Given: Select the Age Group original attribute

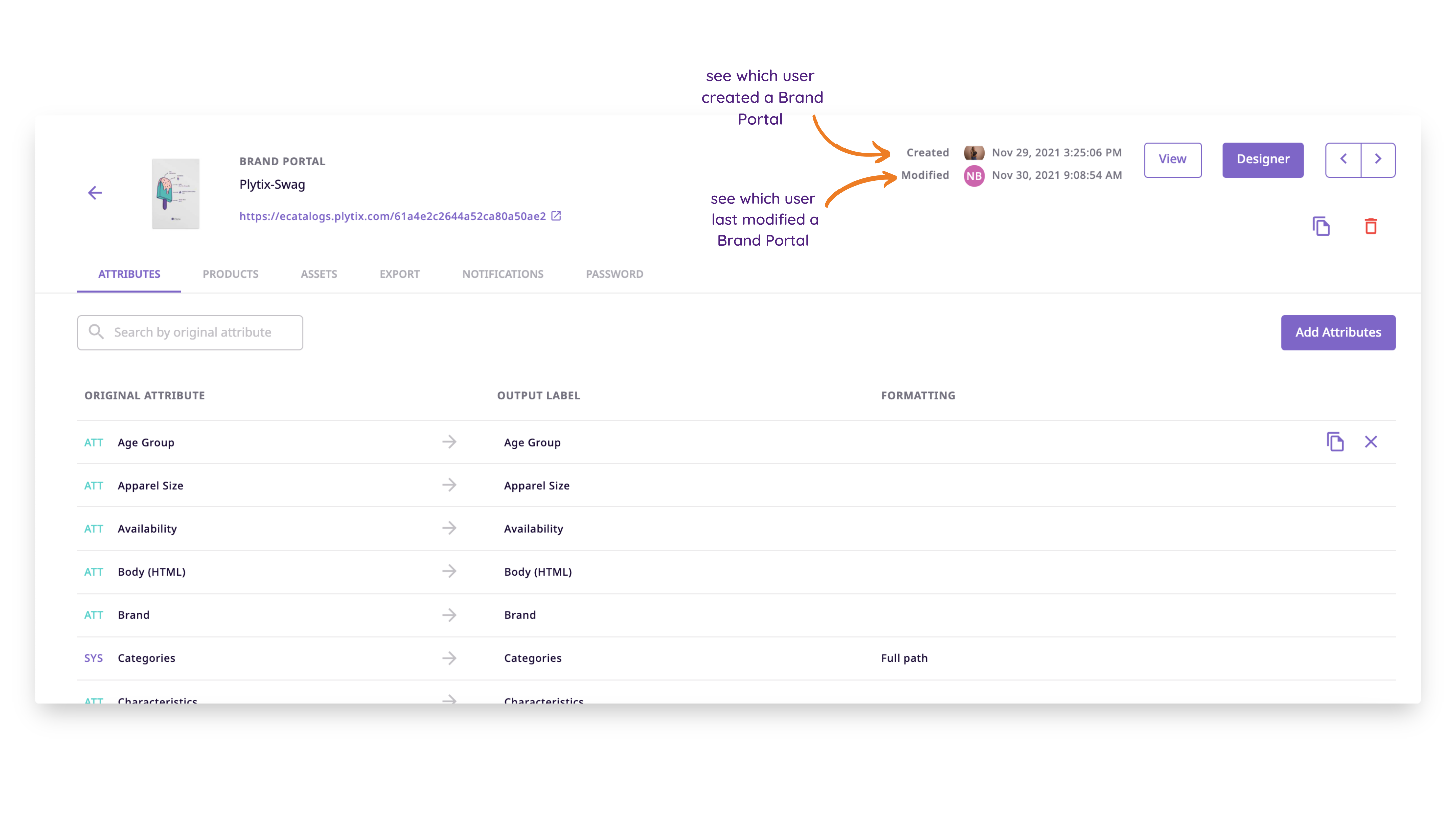Looking at the screenshot, I should [x=146, y=443].
